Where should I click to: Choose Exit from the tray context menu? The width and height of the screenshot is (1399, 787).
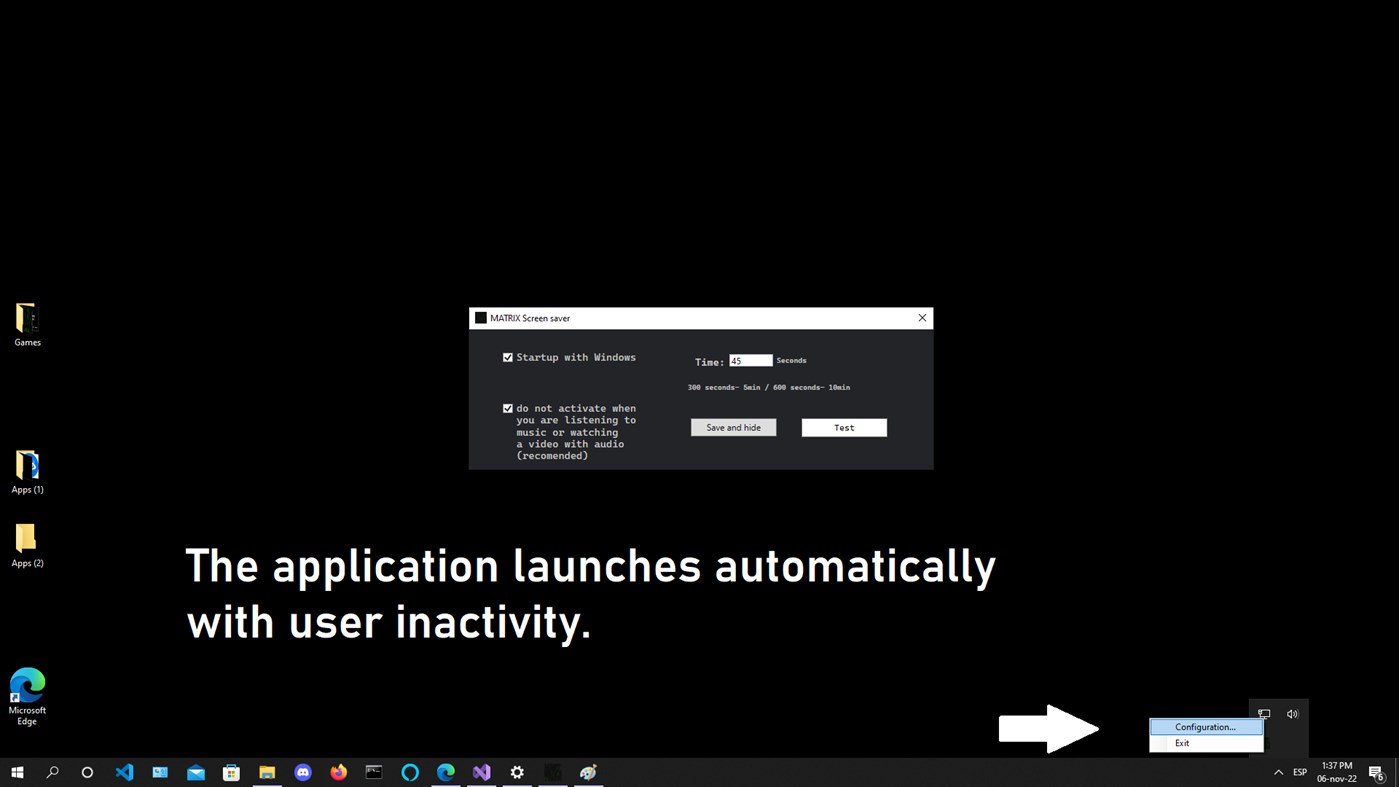tap(1182, 742)
